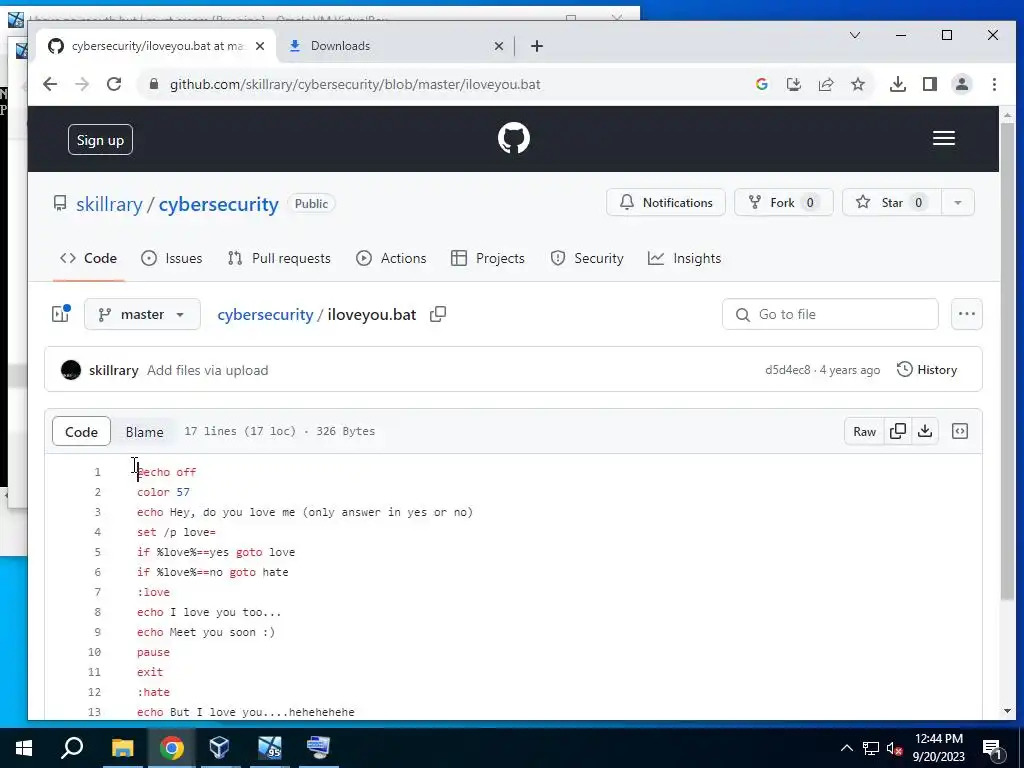Open the cybersecurity repository link
Viewport: 1024px width, 768px height.
click(x=219, y=204)
